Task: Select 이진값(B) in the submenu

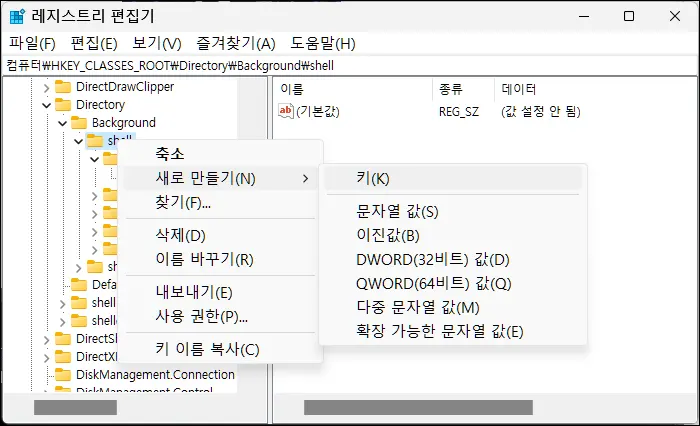Action: [x=453, y=235]
